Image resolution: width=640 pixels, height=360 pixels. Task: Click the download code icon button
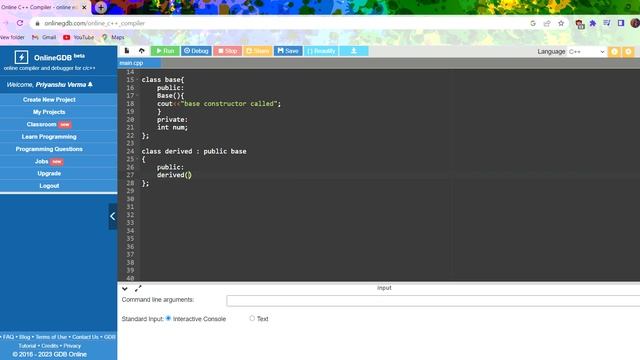click(x=354, y=51)
